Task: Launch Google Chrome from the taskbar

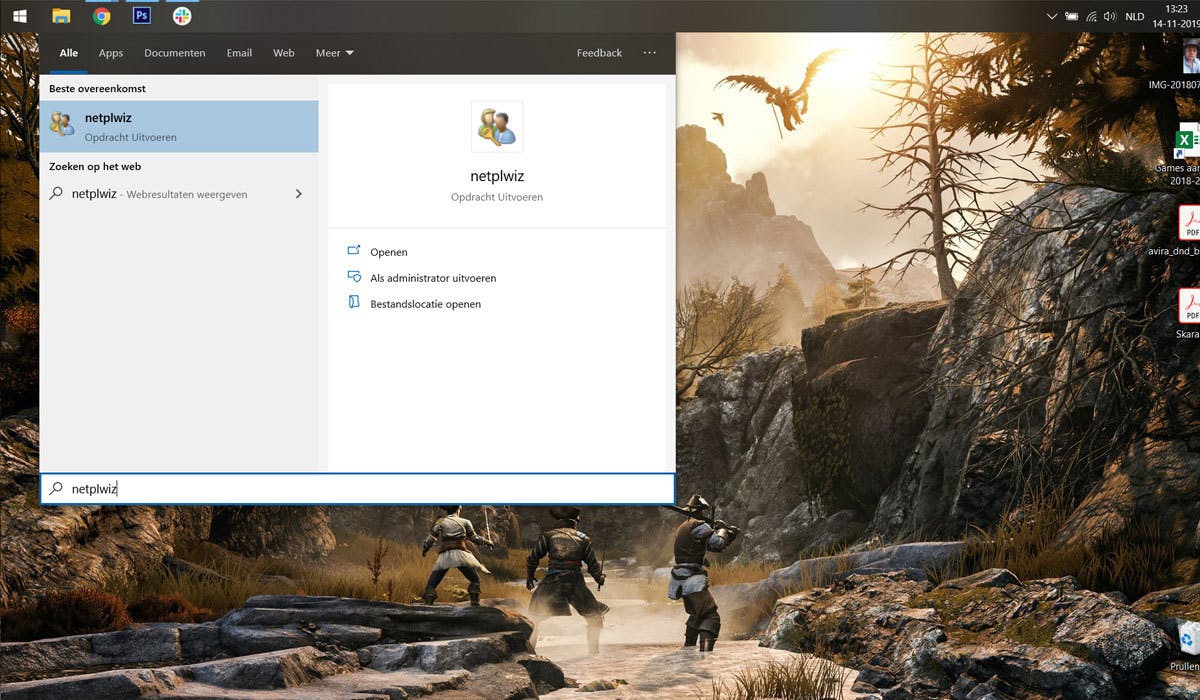Action: (101, 15)
